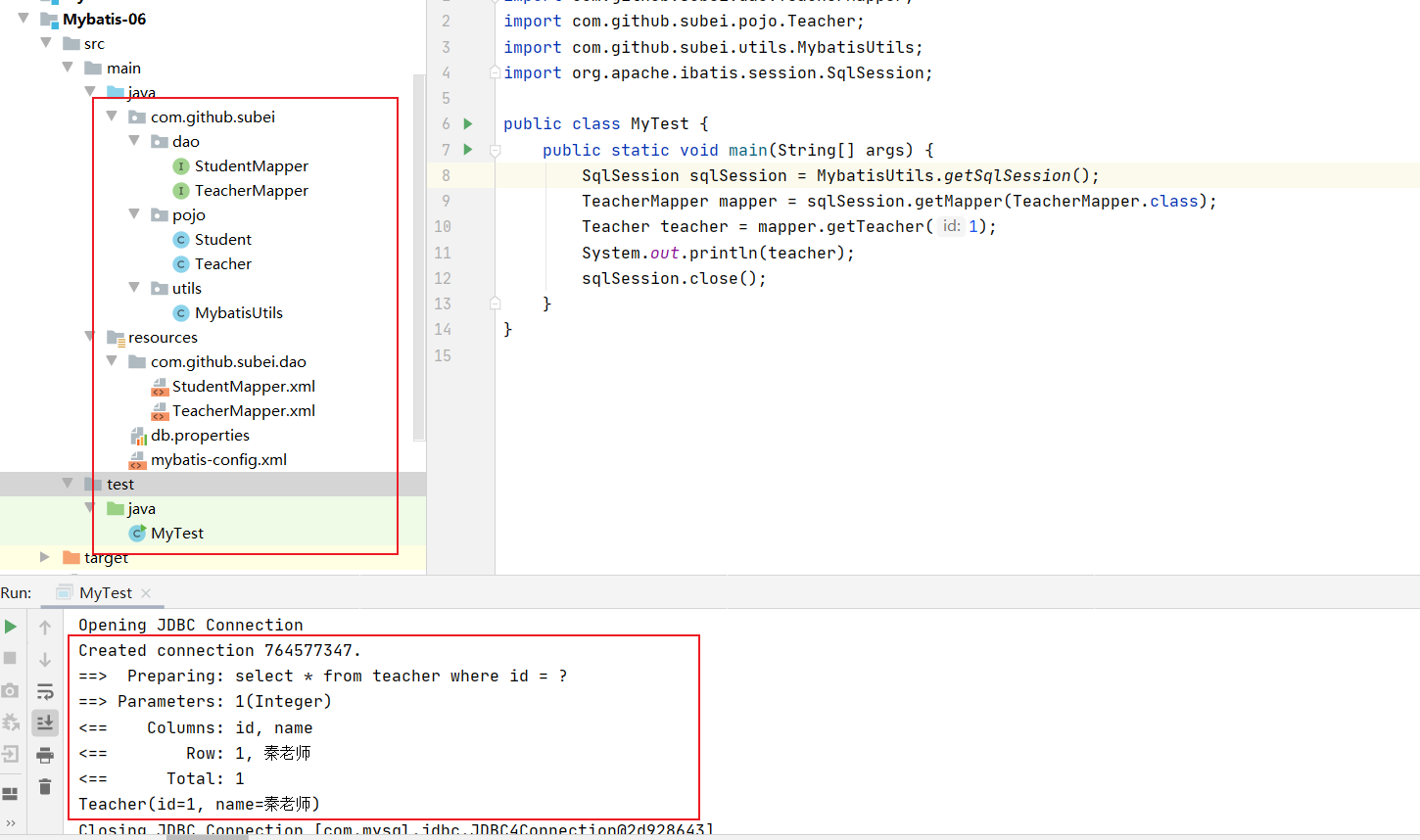Expand the target folder
The width and height of the screenshot is (1420, 840).
coord(44,557)
